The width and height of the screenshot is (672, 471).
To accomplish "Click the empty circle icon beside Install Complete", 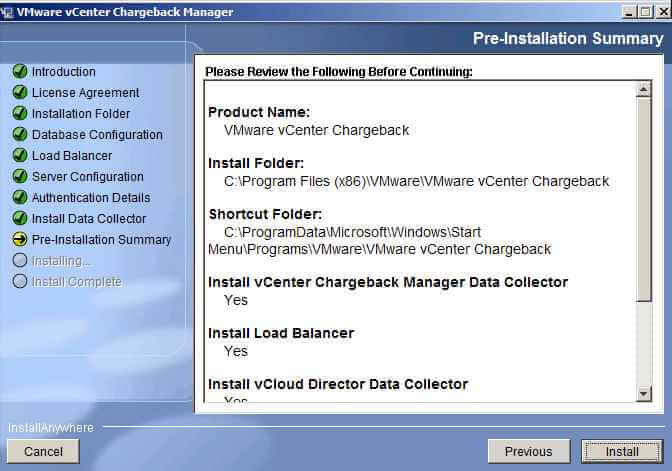I will coord(20,282).
